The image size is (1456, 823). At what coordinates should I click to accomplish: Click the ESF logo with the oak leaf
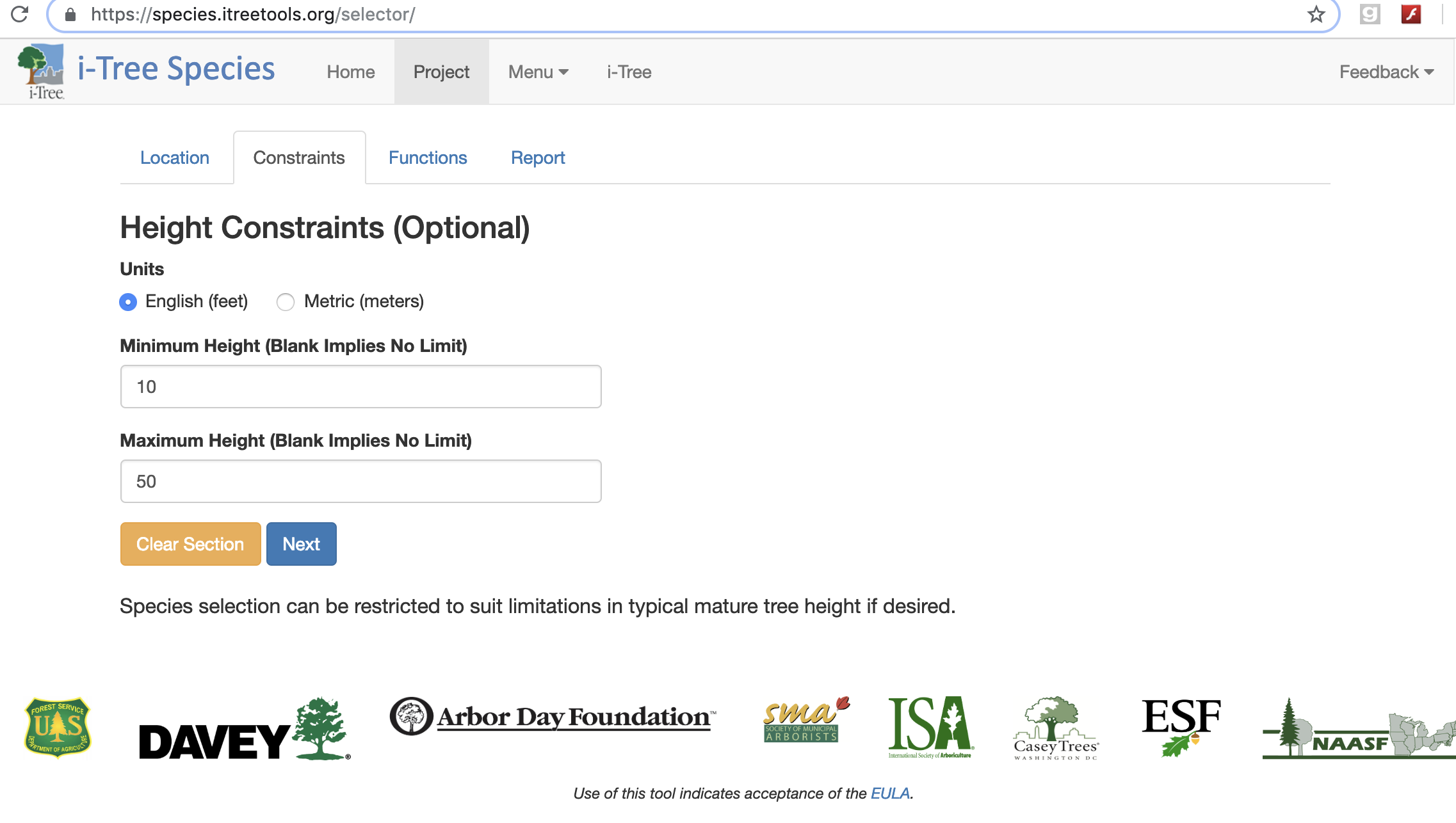(x=1181, y=725)
